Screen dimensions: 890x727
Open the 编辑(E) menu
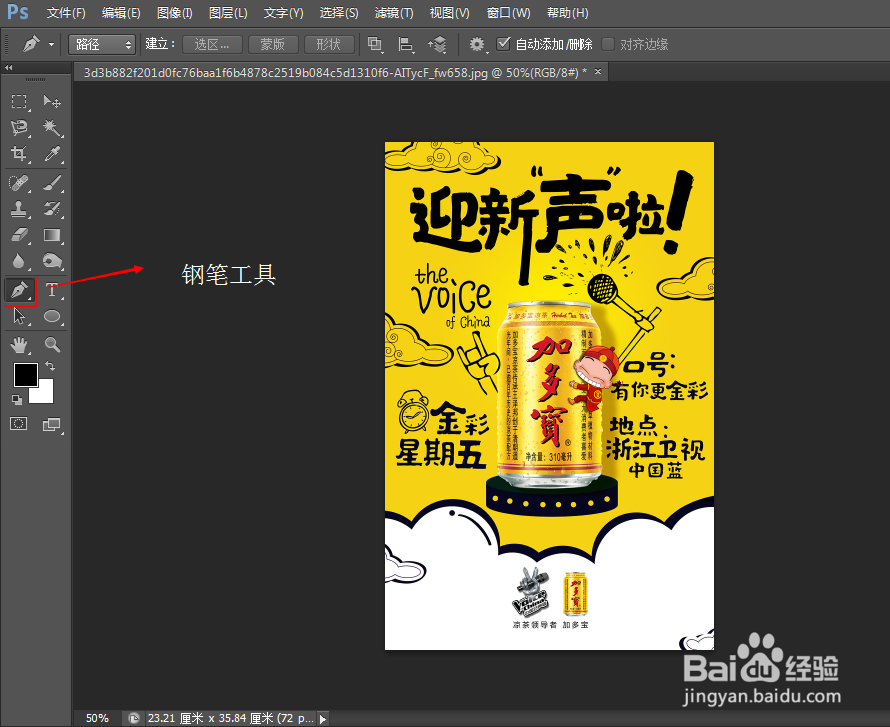121,12
